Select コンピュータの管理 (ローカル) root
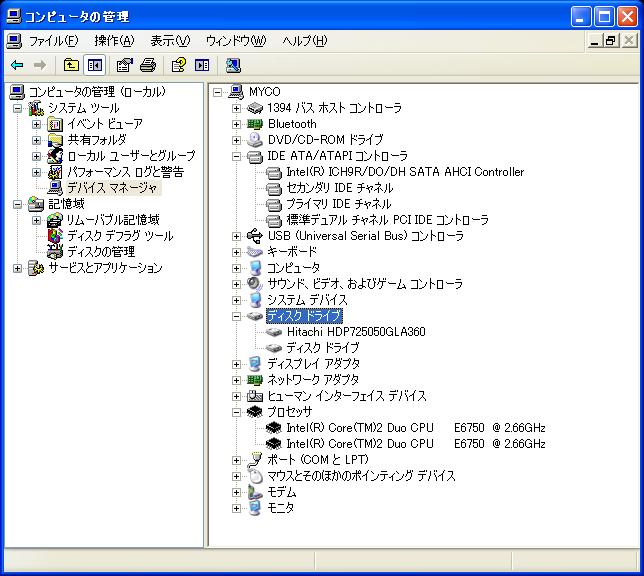This screenshot has width=644, height=576. coord(97,92)
